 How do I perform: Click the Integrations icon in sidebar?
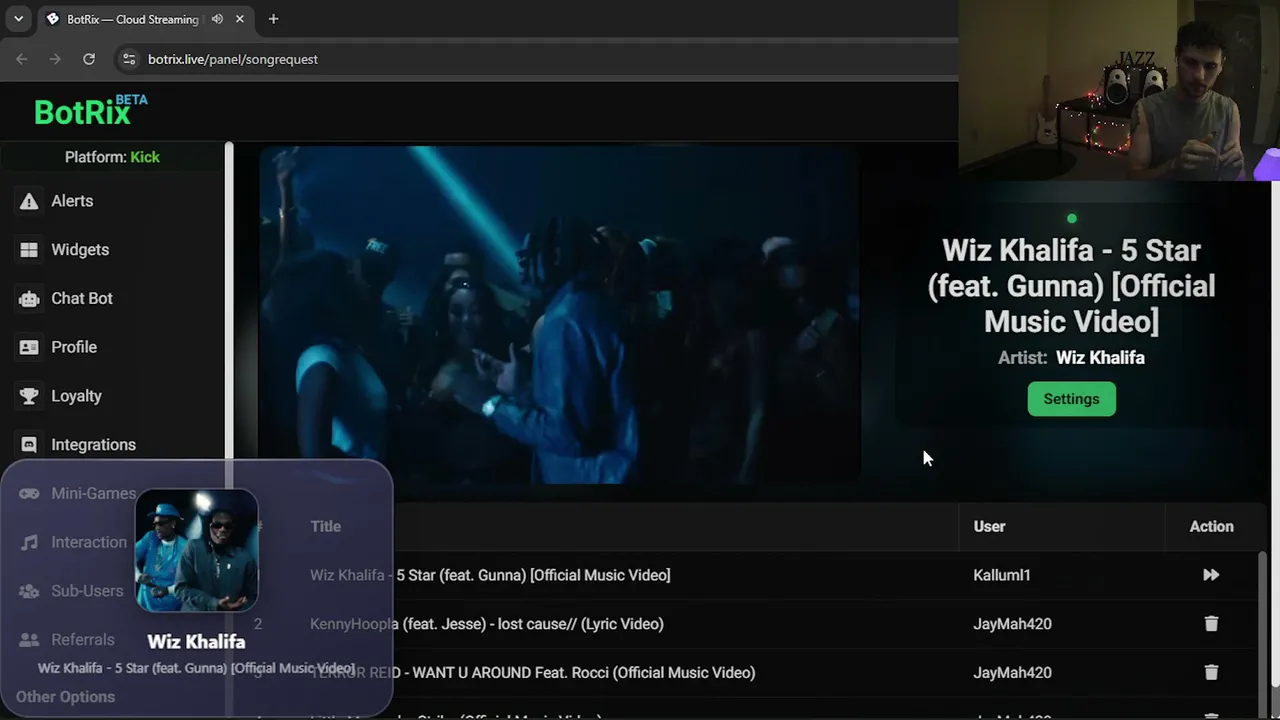pyautogui.click(x=29, y=445)
